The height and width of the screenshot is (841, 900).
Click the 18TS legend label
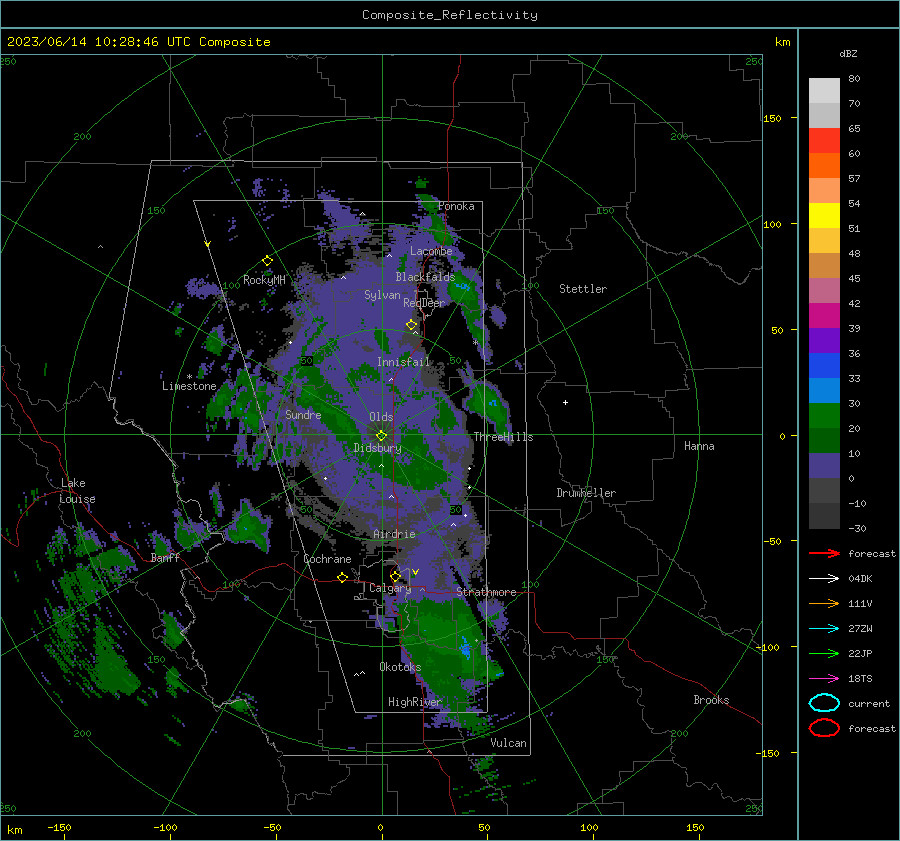point(860,679)
